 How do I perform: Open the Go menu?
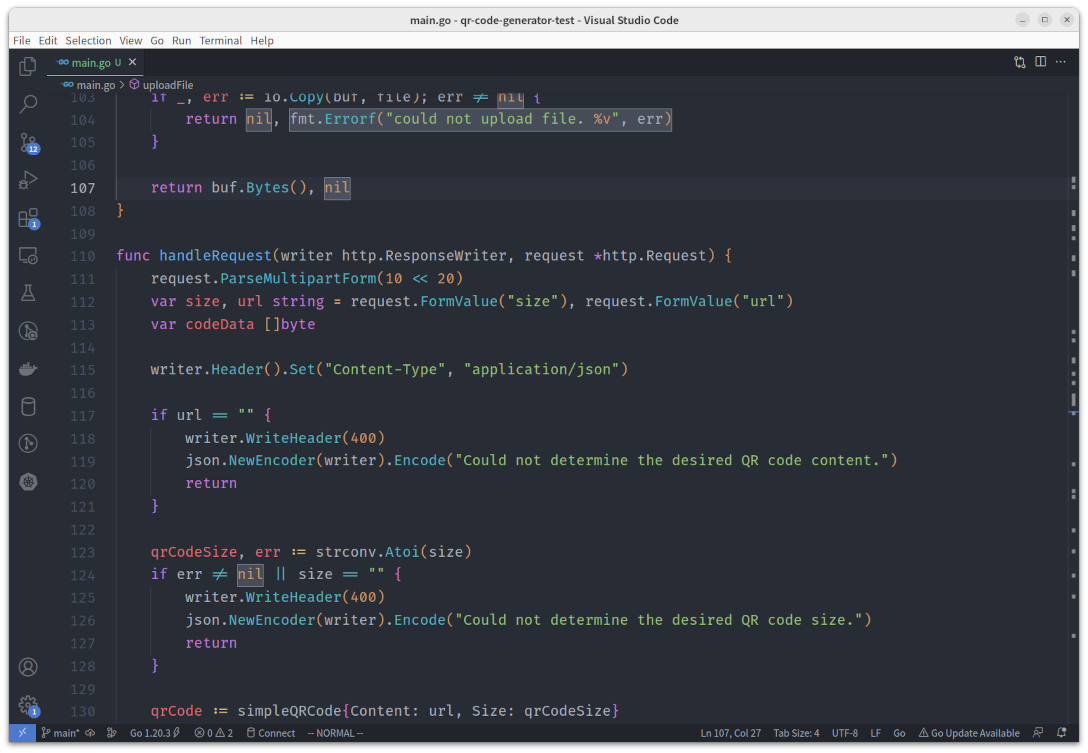click(x=157, y=40)
